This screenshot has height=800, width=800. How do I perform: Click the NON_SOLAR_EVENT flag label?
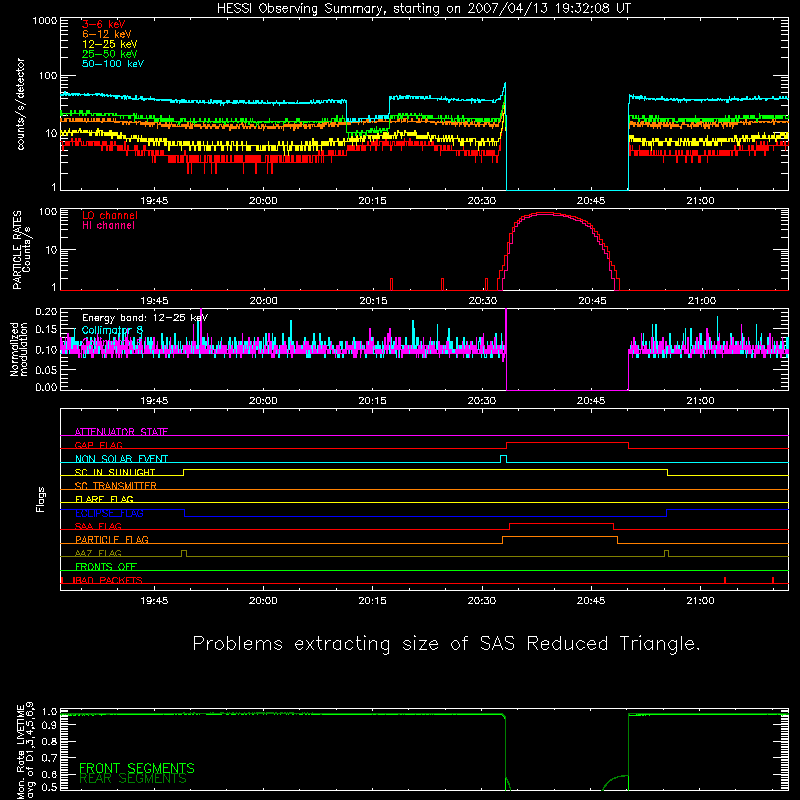coord(121,459)
